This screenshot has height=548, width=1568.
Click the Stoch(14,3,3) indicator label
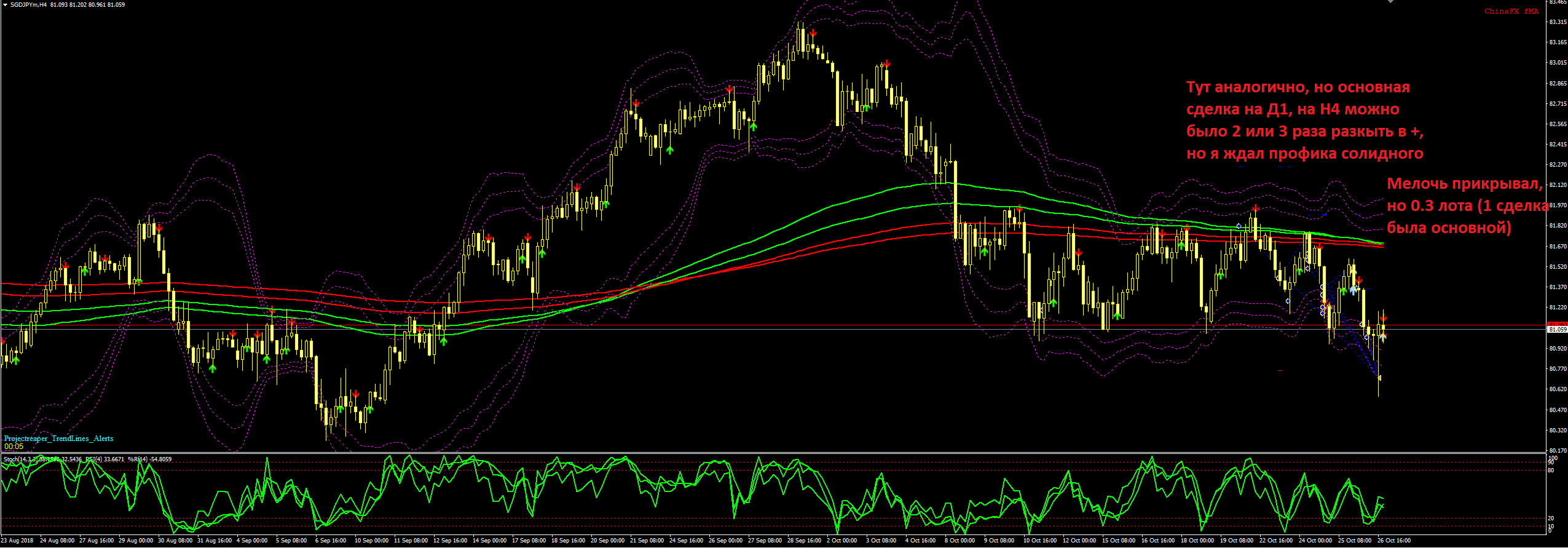[x=20, y=459]
